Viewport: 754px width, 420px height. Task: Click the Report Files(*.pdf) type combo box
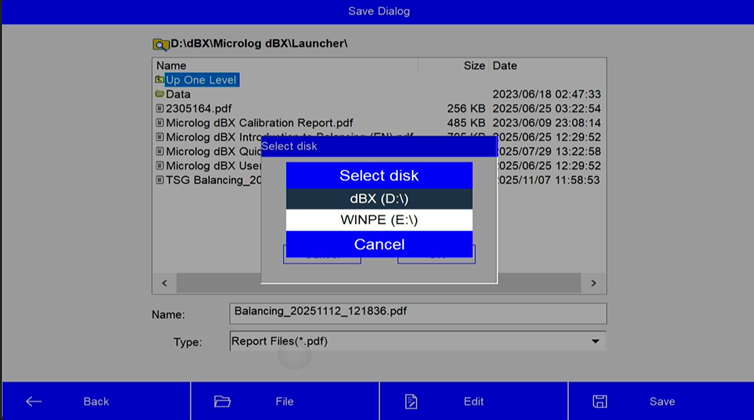pos(410,341)
